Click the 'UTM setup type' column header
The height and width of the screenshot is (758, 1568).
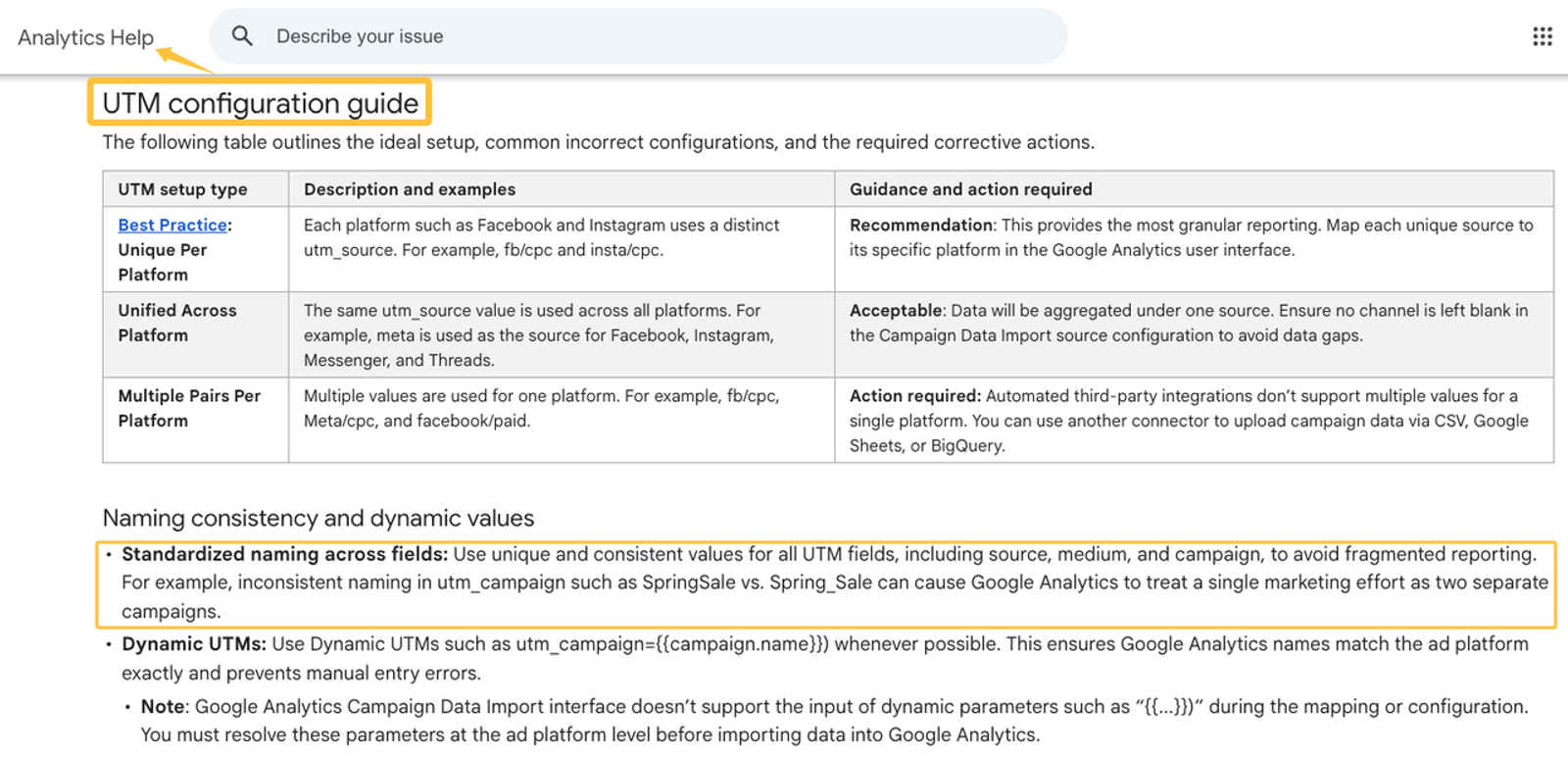click(182, 189)
